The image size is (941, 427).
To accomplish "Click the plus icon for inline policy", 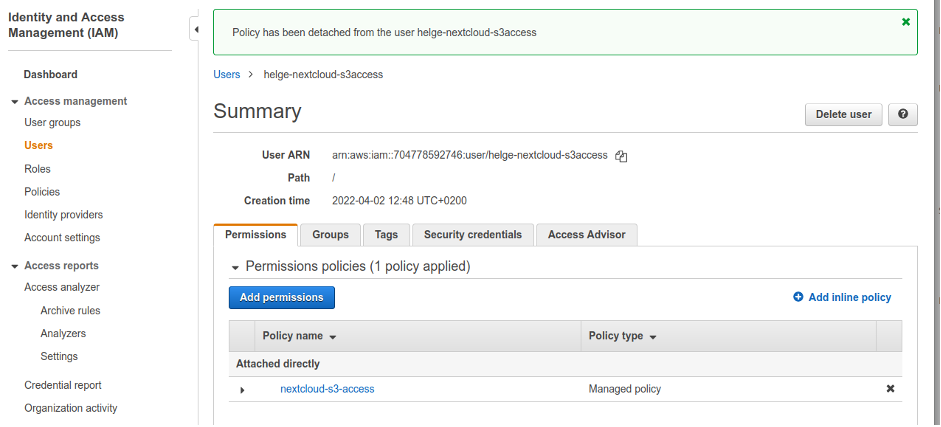I will tap(798, 297).
